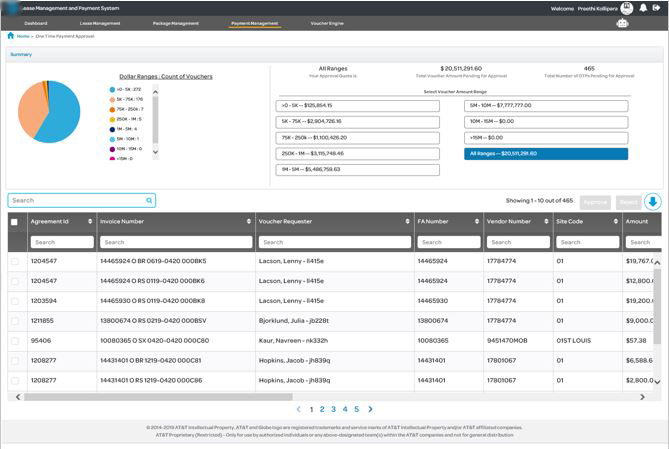The width and height of the screenshot is (669, 449).
Task: Click the main Search input field
Action: pos(81,200)
